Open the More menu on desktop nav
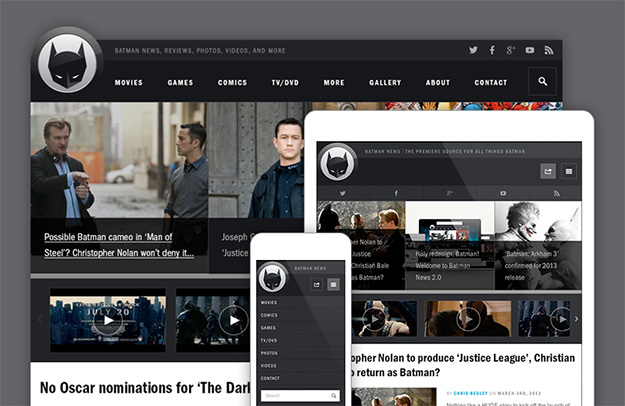The width and height of the screenshot is (625, 406). pyautogui.click(x=334, y=82)
